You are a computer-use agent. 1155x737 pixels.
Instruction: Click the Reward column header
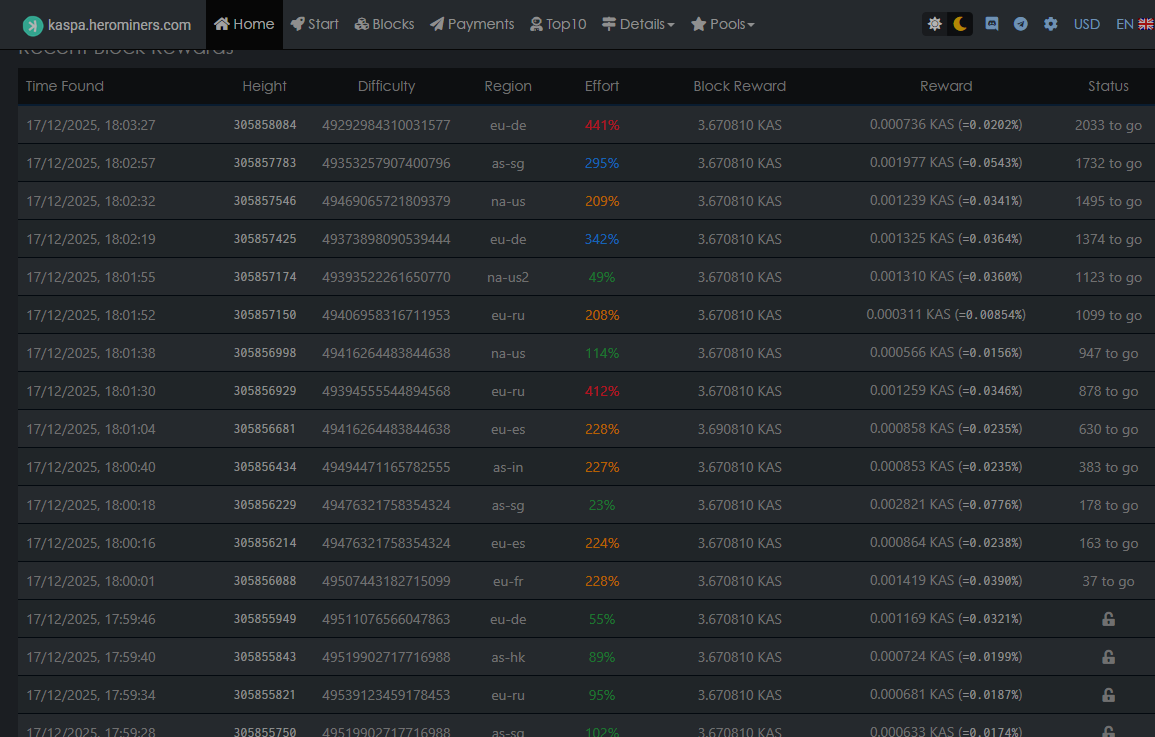click(946, 86)
